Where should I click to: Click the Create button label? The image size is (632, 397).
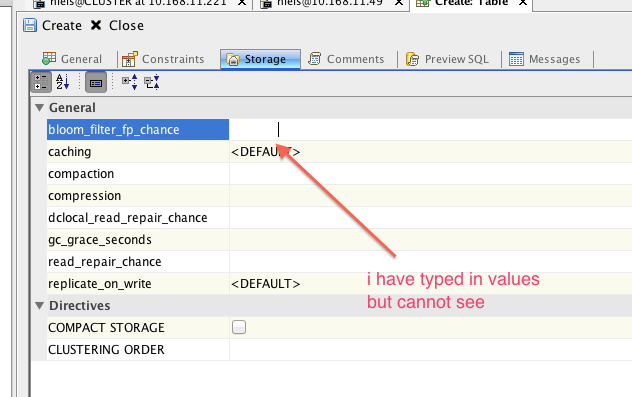(x=62, y=26)
